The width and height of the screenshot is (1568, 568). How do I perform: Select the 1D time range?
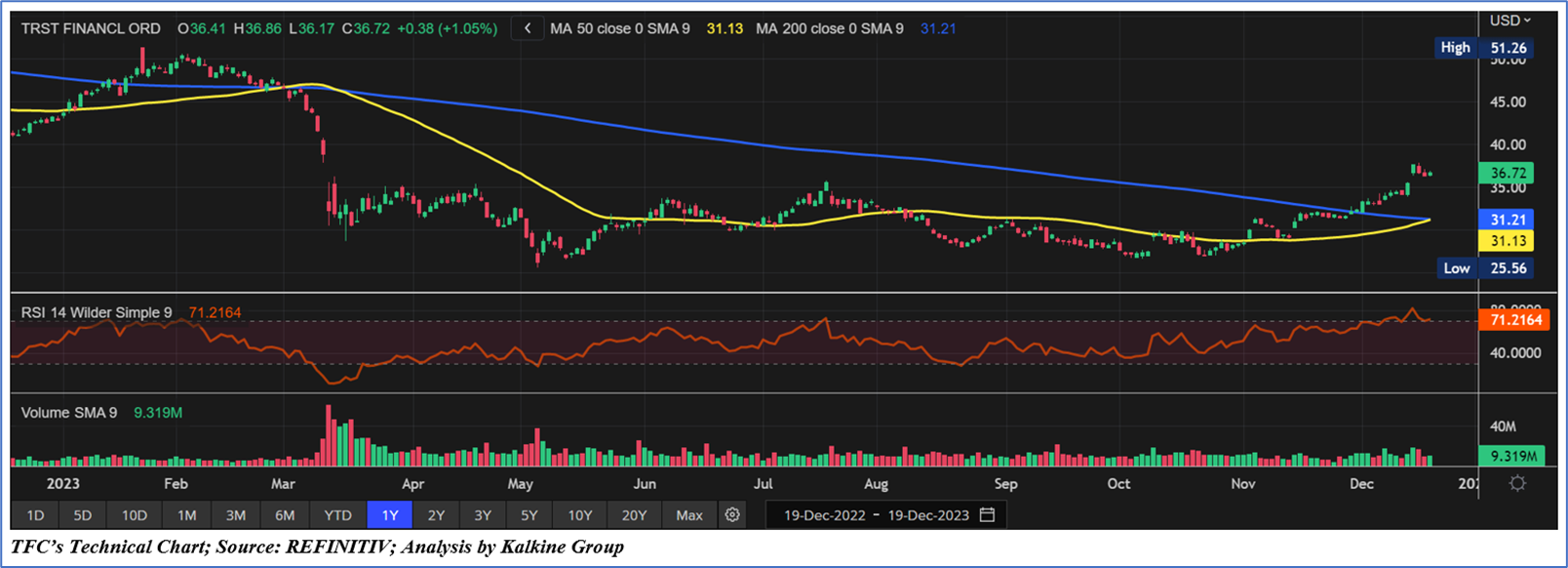tap(35, 514)
